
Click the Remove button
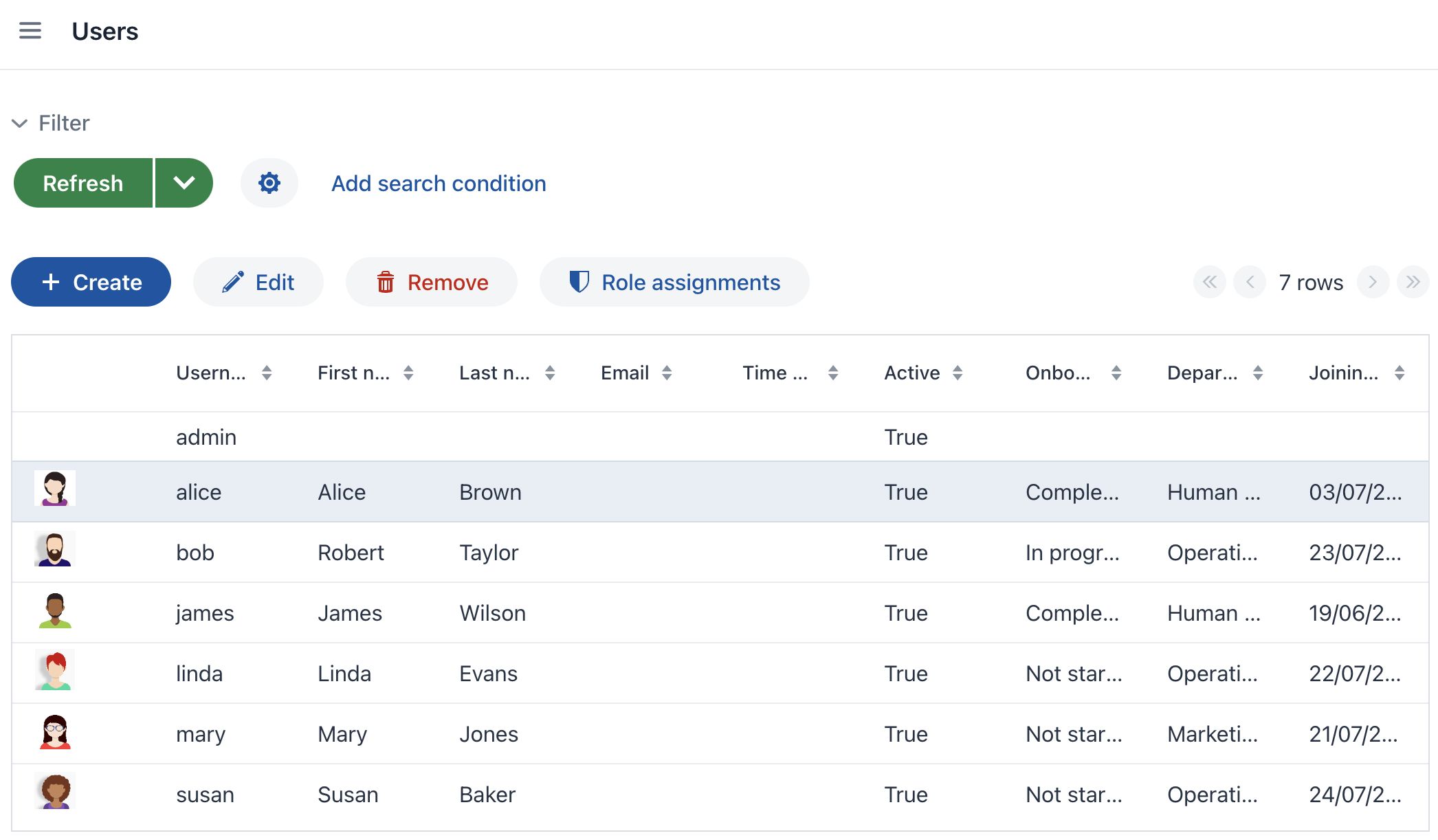click(x=432, y=282)
